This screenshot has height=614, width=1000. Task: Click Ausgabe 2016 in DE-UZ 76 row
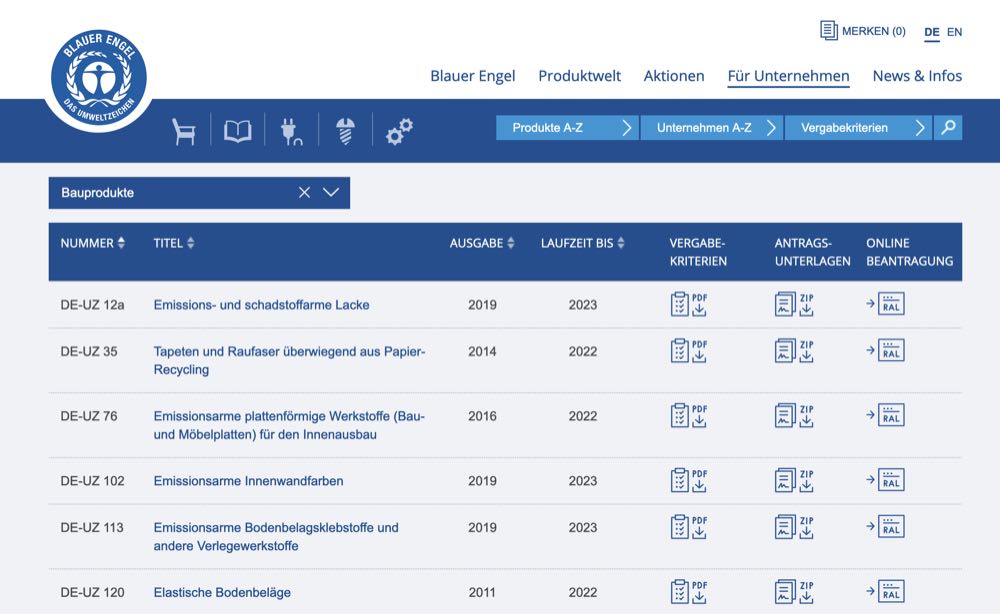482,416
